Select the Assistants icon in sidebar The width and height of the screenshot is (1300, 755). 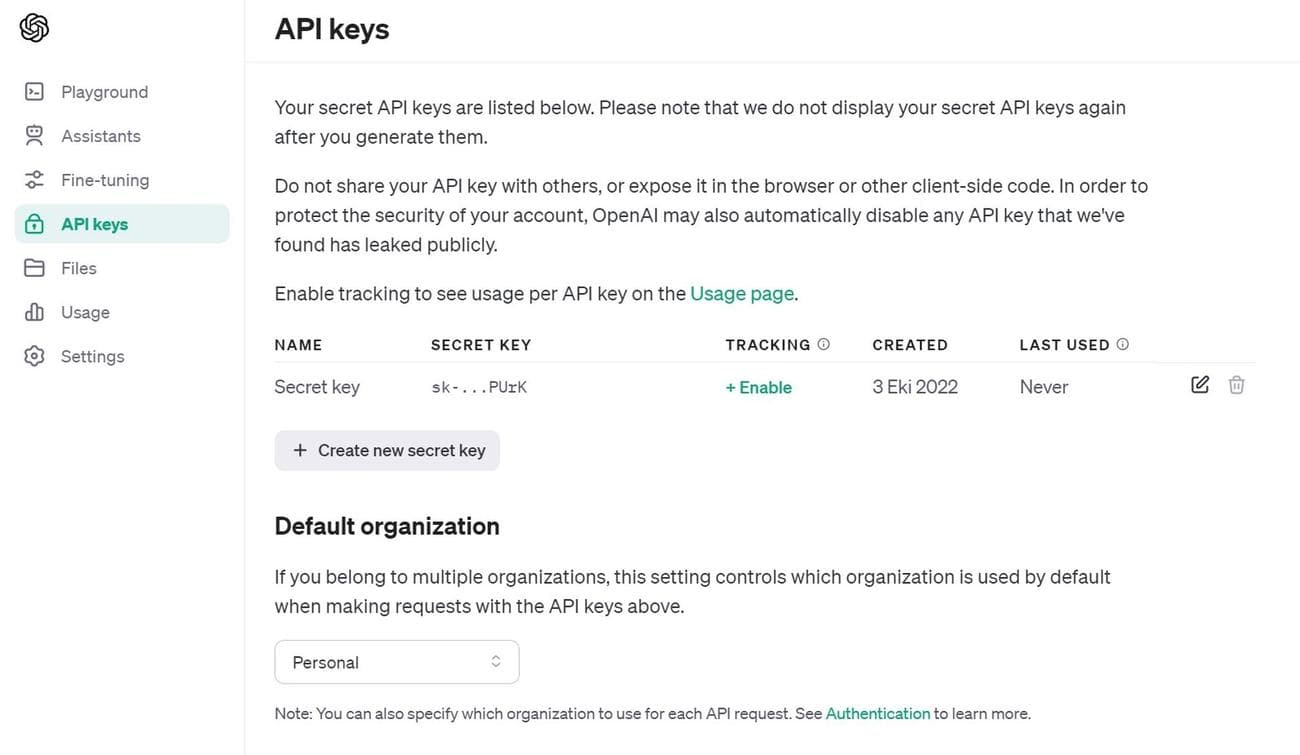pyautogui.click(x=34, y=135)
